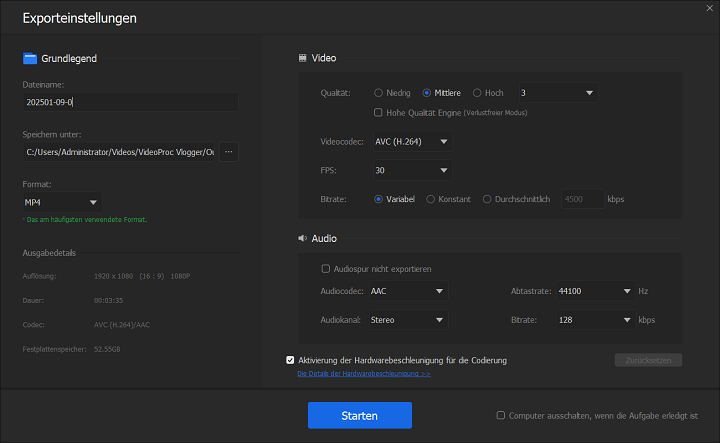This screenshot has height=443, width=720.
Task: Enable Computer ausschalten after task checkbox
Action: click(x=501, y=415)
